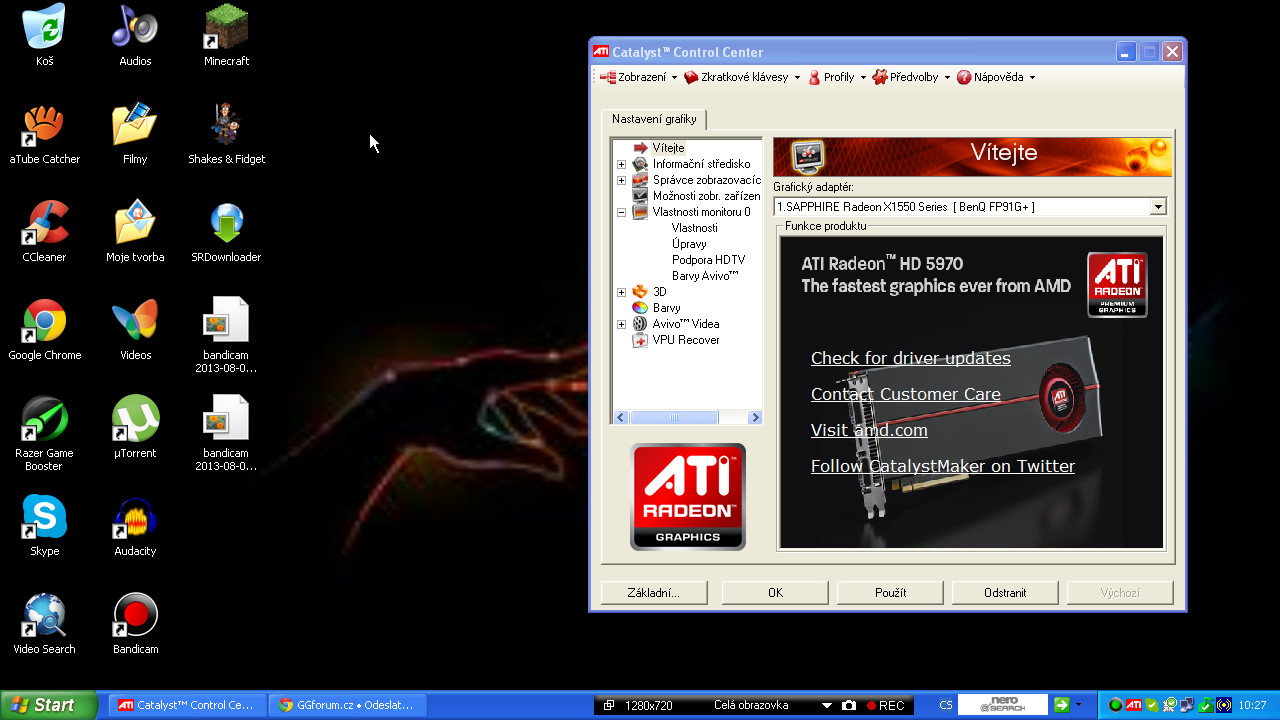The image size is (1280, 720).
Task: Launch the Bandicam desktop shortcut
Action: pyautogui.click(x=135, y=623)
